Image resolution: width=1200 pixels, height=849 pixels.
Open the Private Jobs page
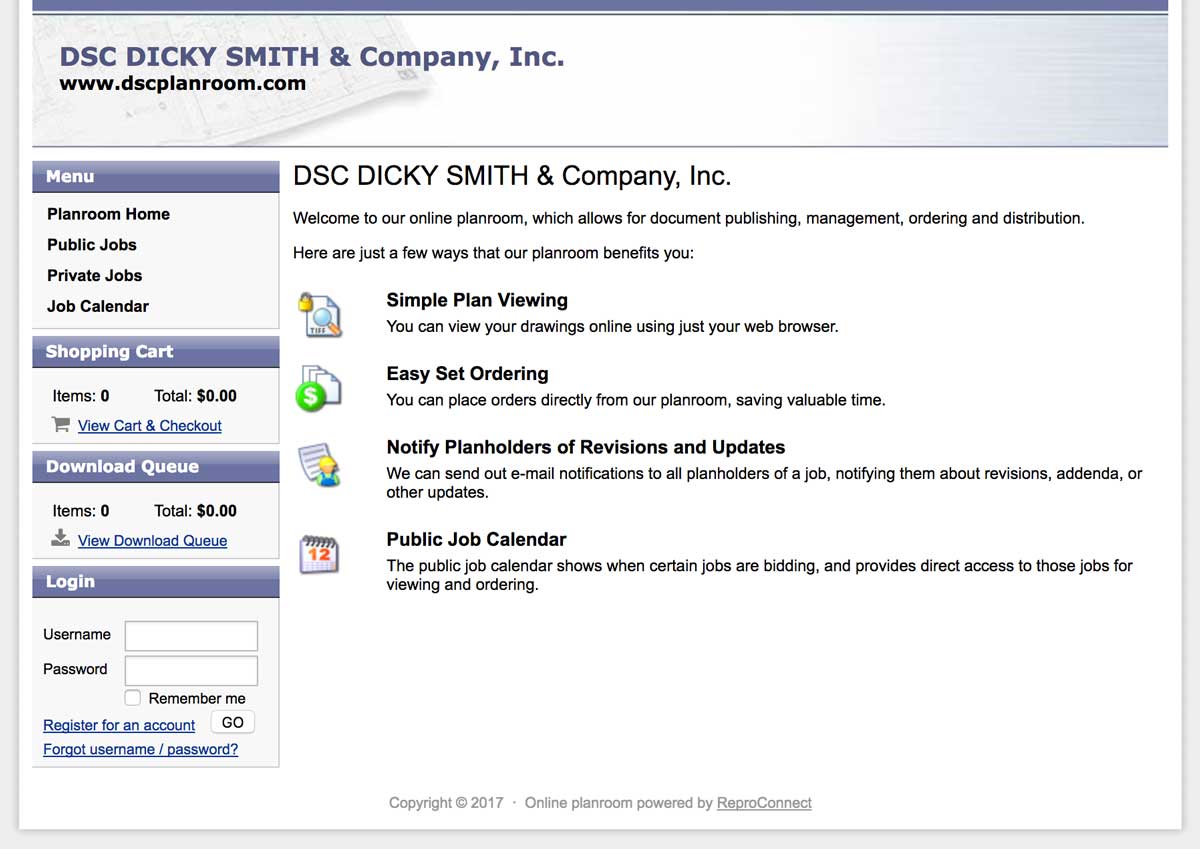95,276
